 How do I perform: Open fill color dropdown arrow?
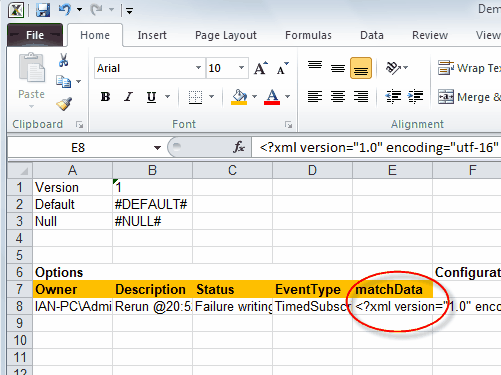(x=255, y=97)
